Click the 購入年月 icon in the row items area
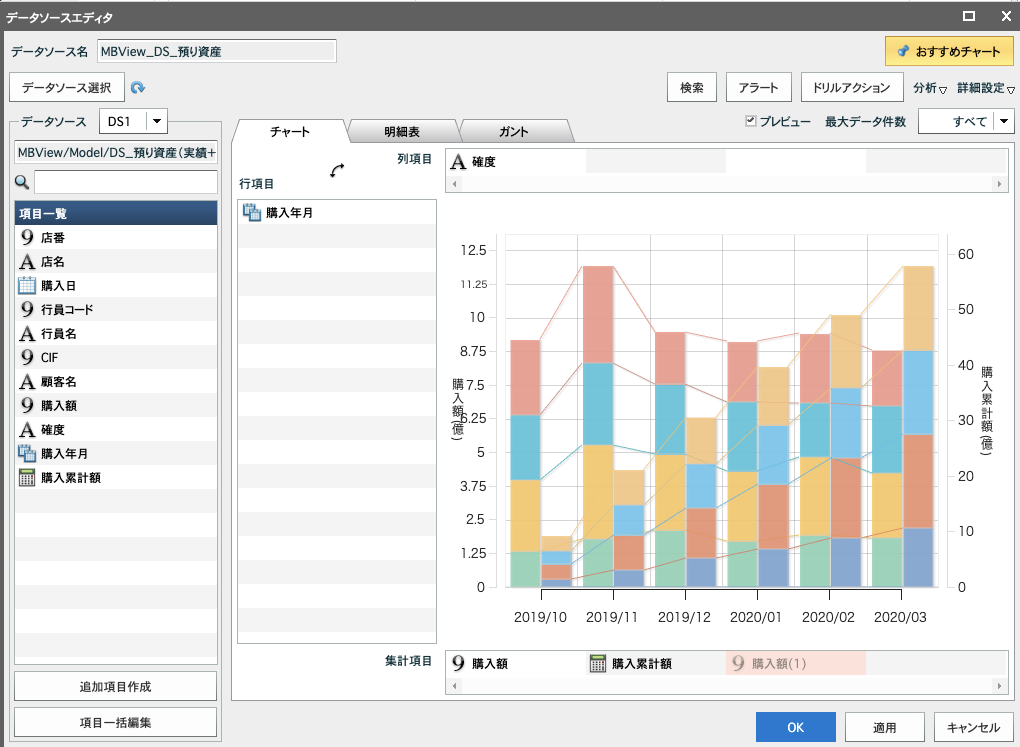 (x=252, y=212)
